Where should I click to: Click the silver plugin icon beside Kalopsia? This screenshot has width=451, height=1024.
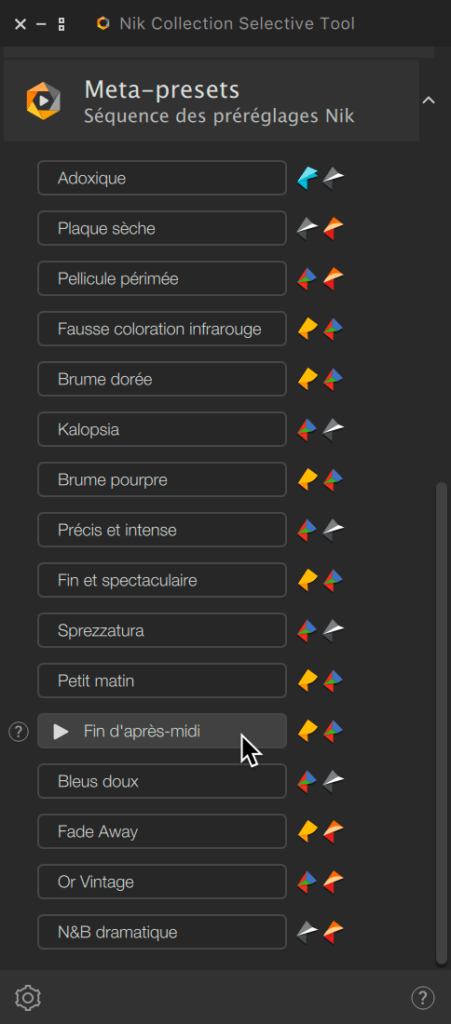point(334,429)
